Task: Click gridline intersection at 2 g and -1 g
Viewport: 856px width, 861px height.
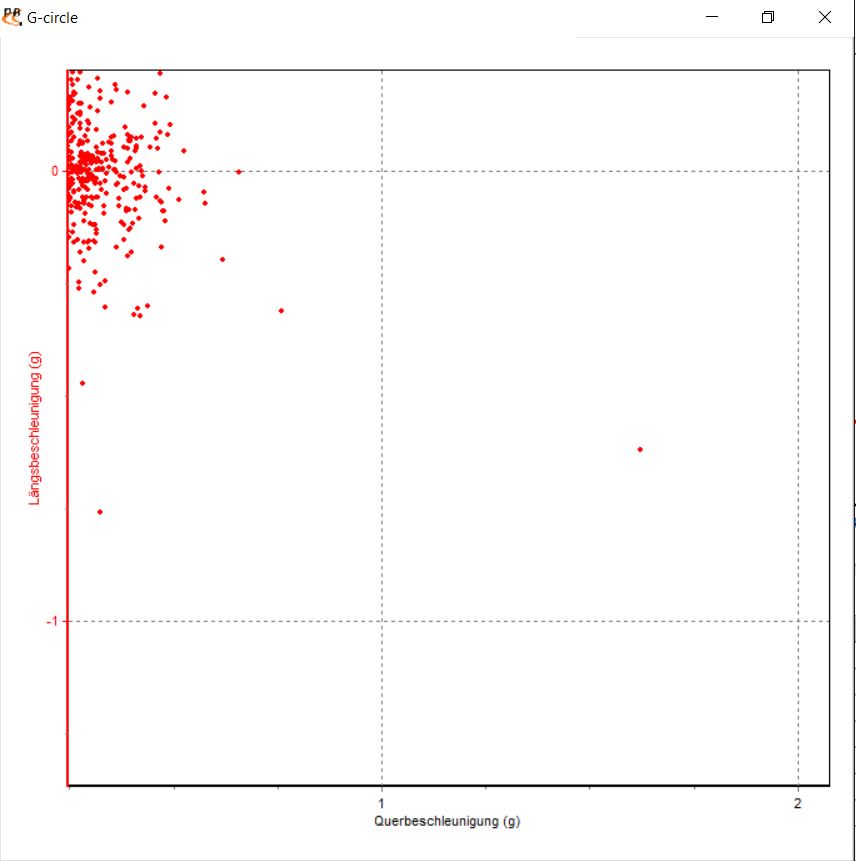Action: point(798,621)
